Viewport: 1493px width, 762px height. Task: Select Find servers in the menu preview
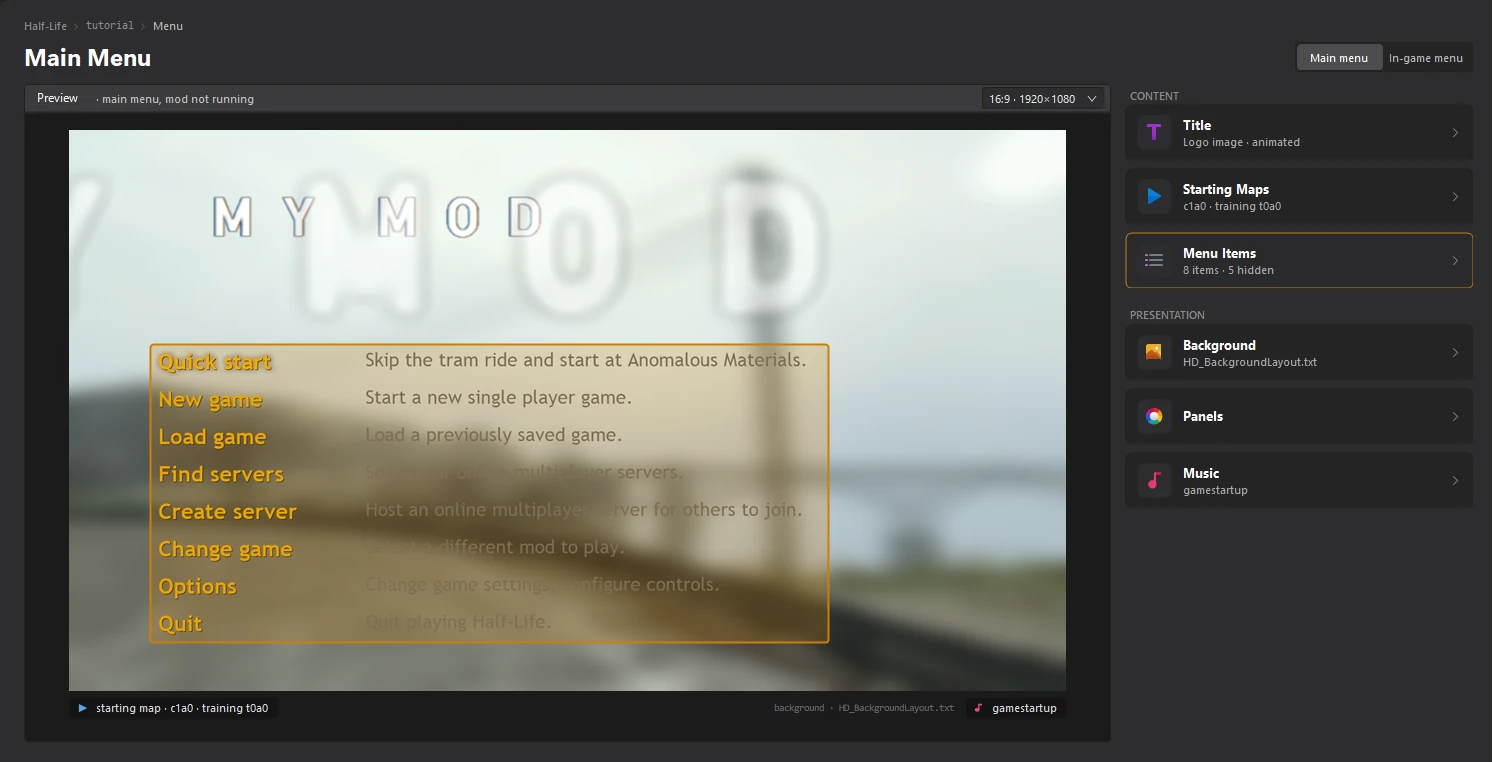pyautogui.click(x=221, y=474)
